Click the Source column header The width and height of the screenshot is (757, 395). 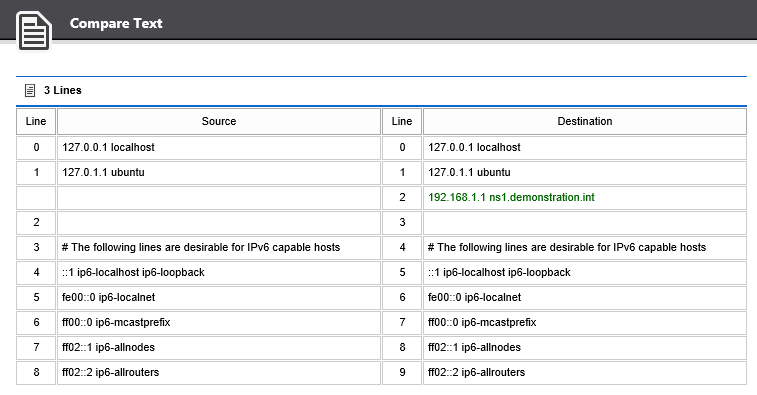pos(219,121)
